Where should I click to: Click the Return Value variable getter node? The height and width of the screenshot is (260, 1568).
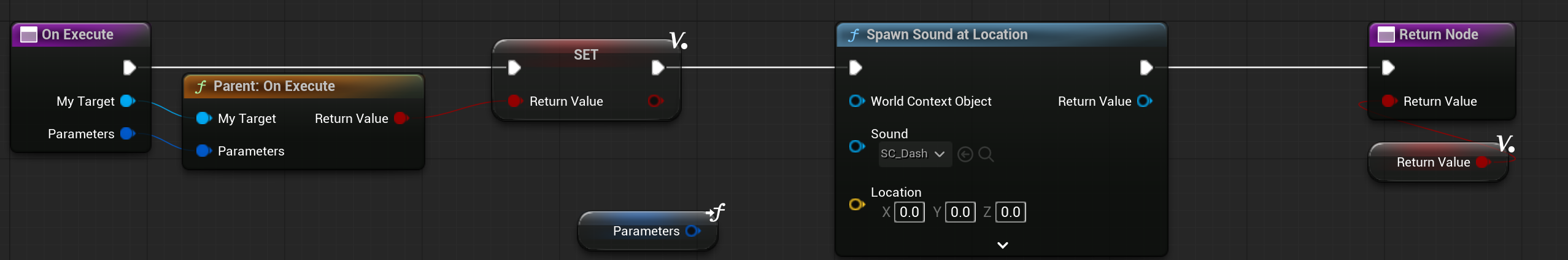pyautogui.click(x=1438, y=162)
